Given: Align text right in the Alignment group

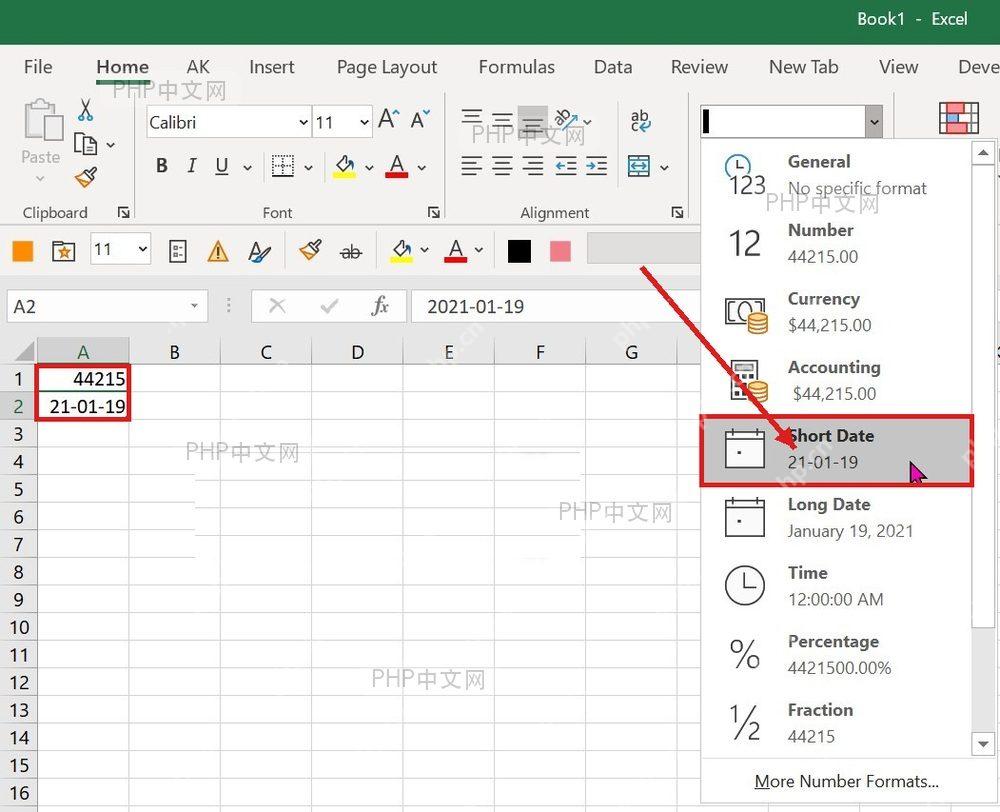Looking at the screenshot, I should point(533,166).
